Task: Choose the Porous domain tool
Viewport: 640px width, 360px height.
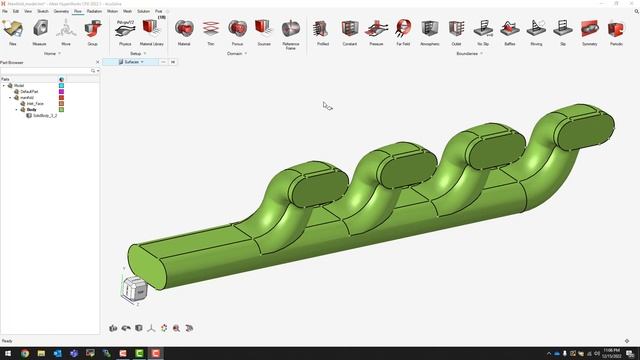Action: pos(237,32)
